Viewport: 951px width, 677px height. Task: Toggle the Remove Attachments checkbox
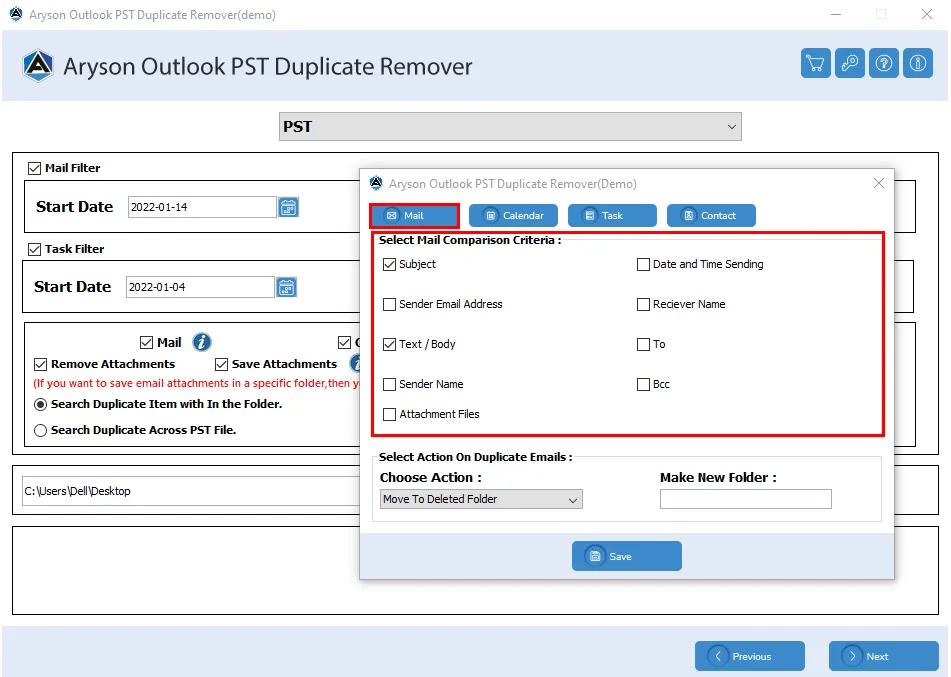pos(41,365)
